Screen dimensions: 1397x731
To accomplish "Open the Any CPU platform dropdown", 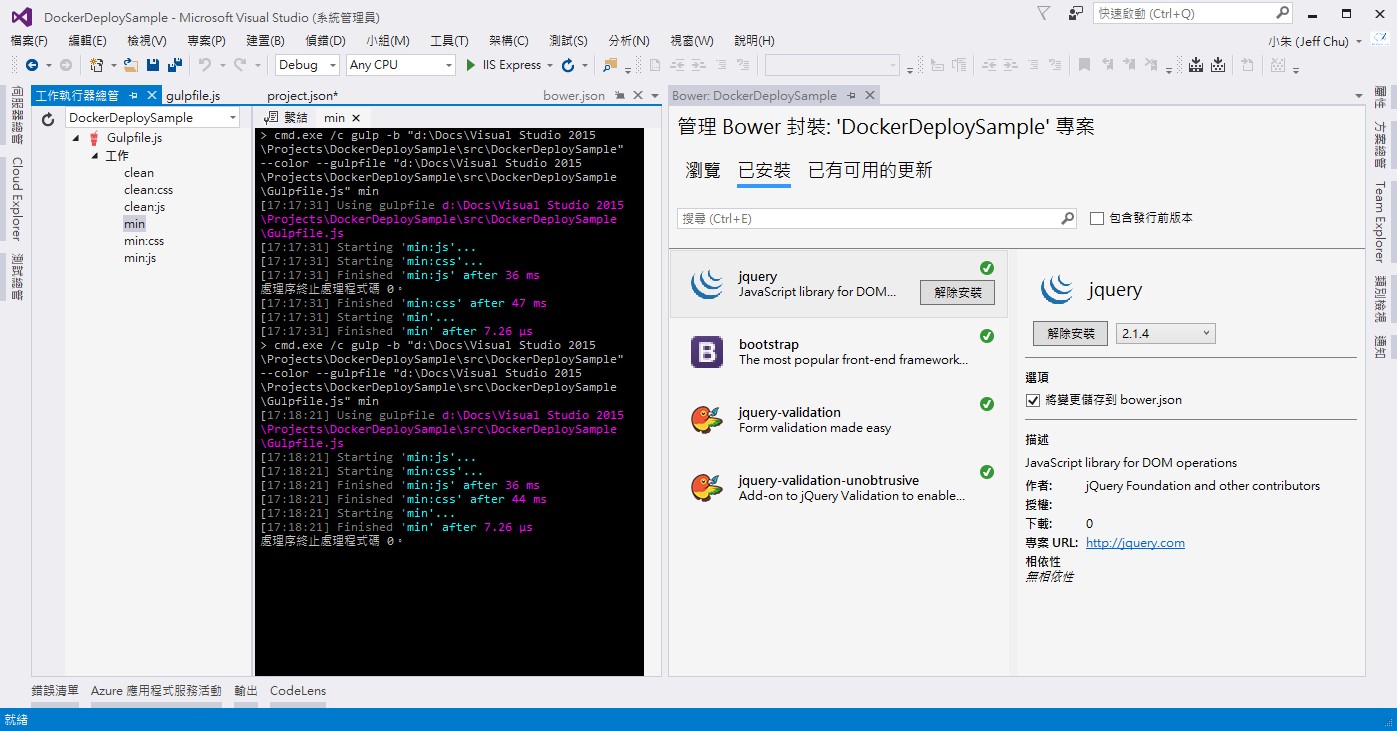I will [x=400, y=65].
